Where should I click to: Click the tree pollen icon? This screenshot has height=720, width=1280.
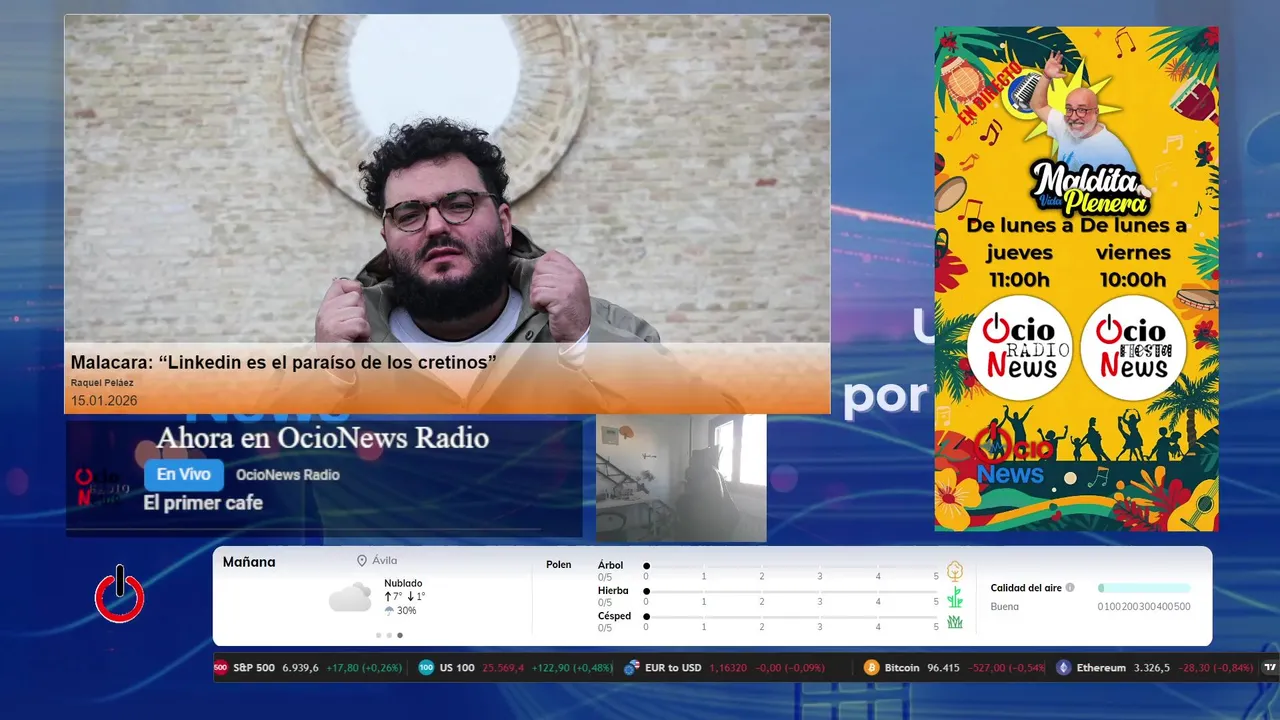pyautogui.click(x=955, y=571)
